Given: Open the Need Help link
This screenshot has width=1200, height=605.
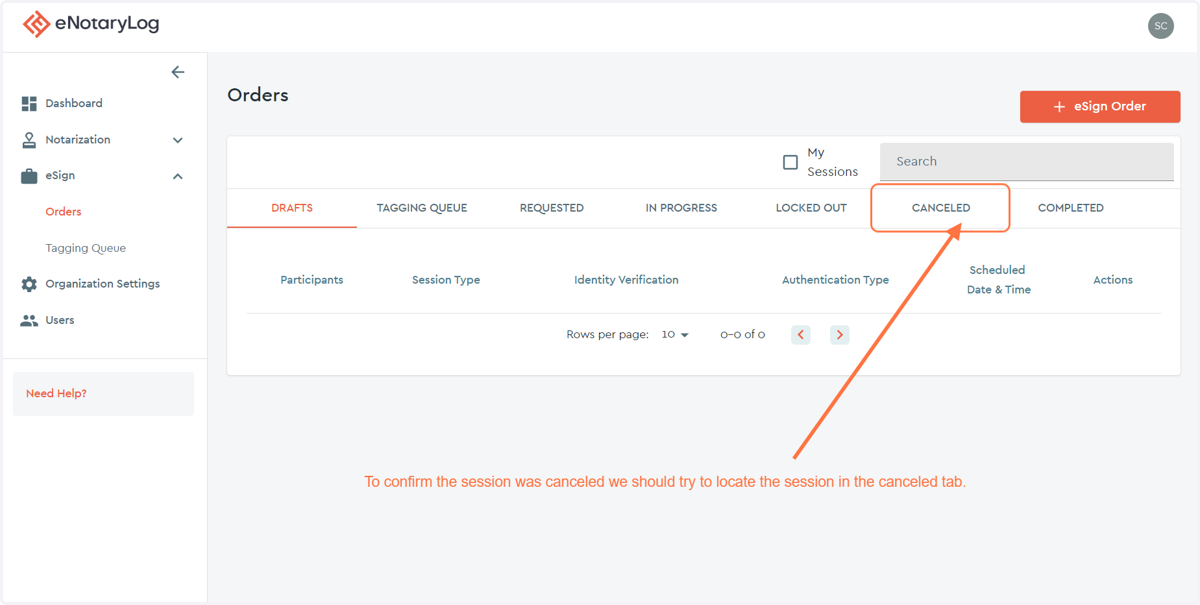Looking at the screenshot, I should click(56, 394).
